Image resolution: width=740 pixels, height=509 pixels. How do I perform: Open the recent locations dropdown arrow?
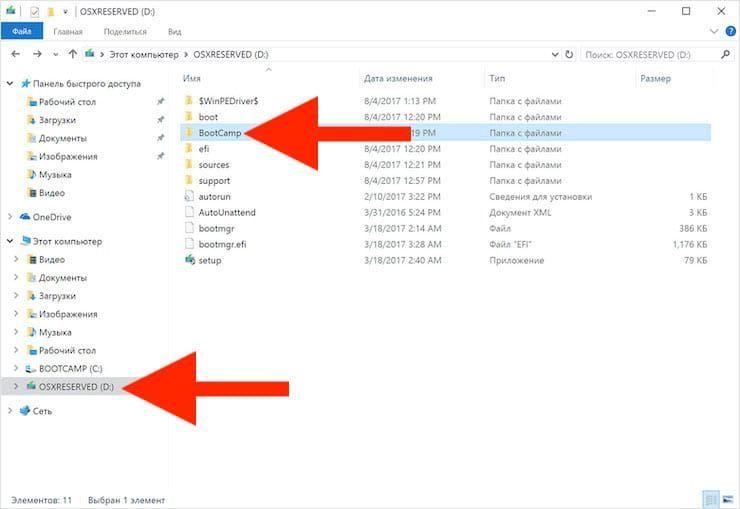coord(55,55)
